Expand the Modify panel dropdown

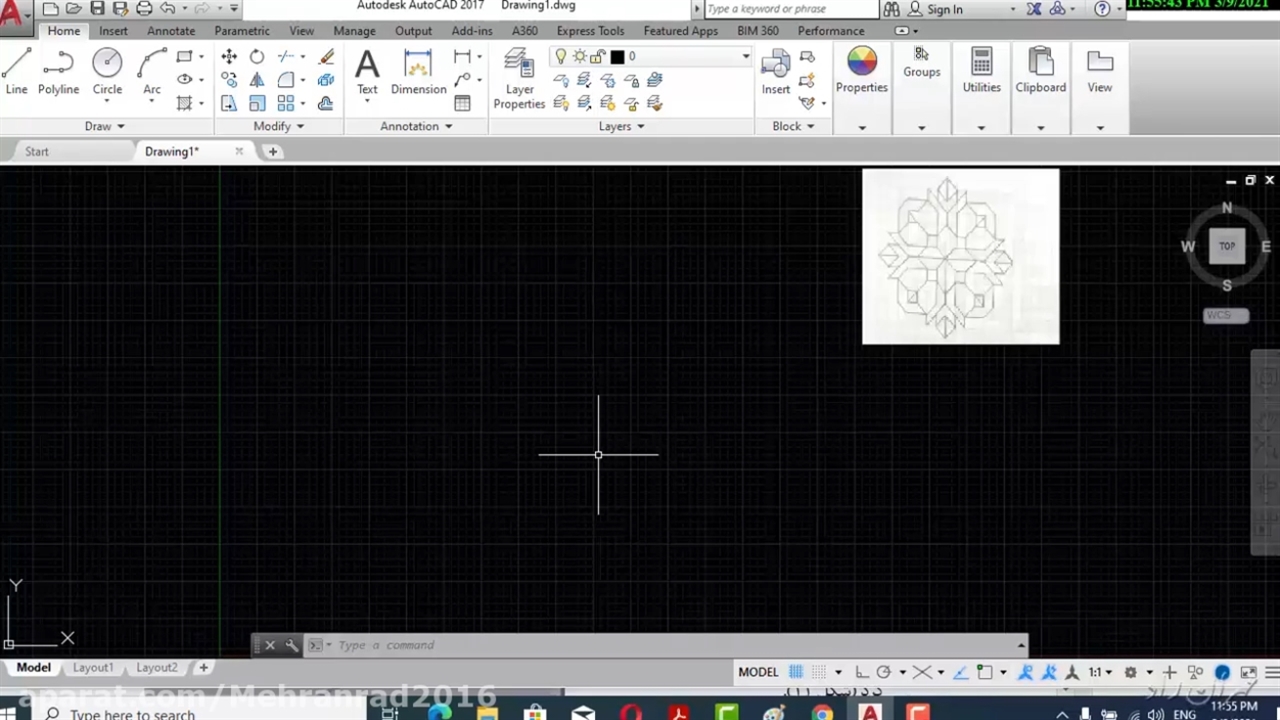279,127
